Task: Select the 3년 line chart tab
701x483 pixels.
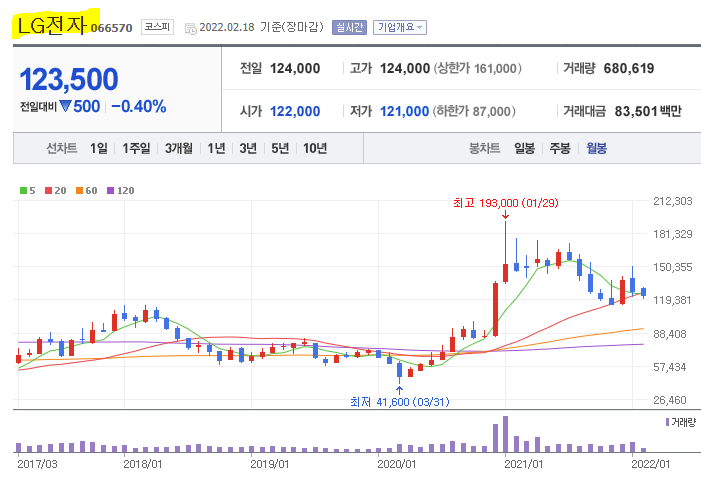Action: (x=248, y=148)
